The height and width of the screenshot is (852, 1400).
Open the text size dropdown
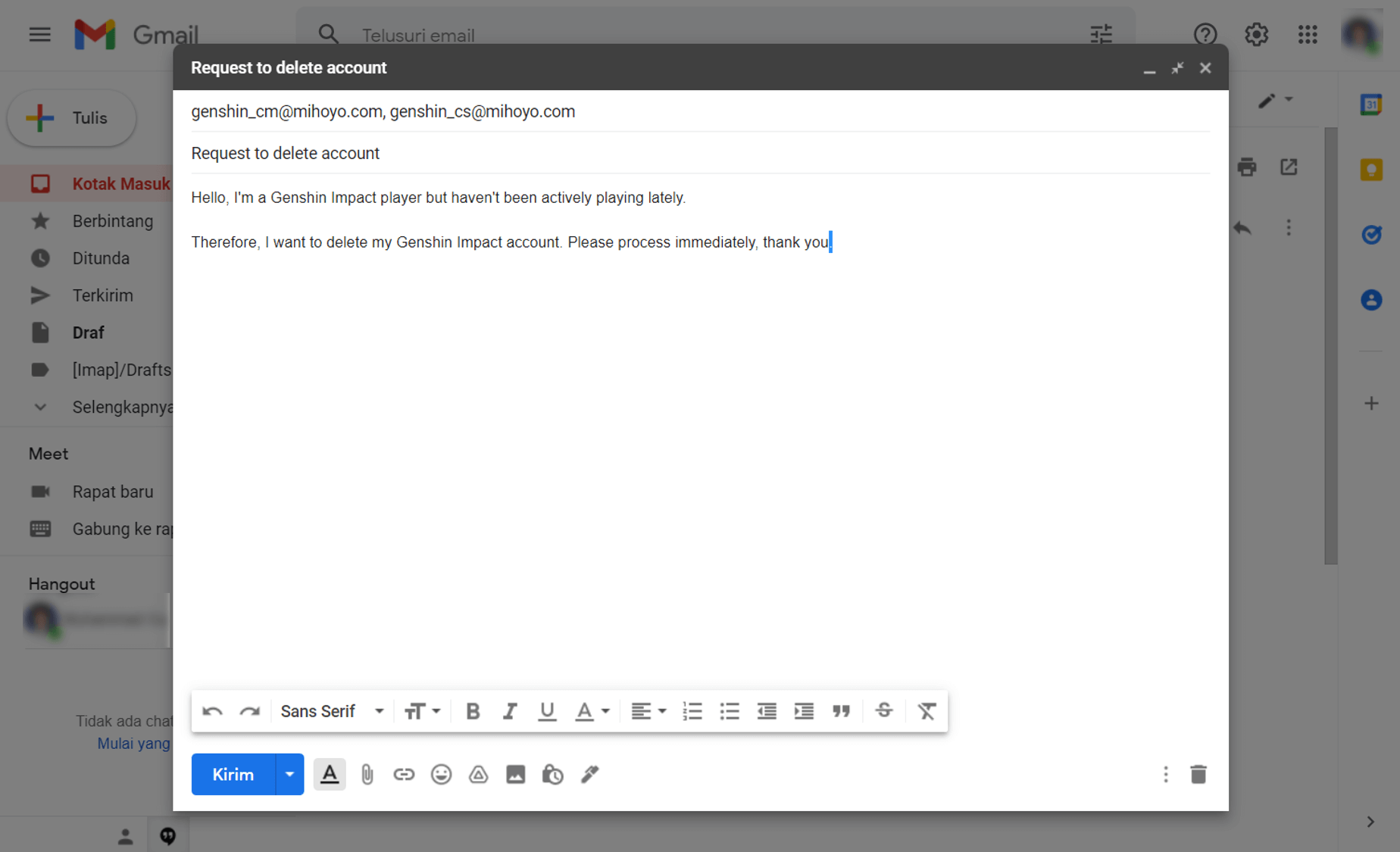pyautogui.click(x=422, y=711)
